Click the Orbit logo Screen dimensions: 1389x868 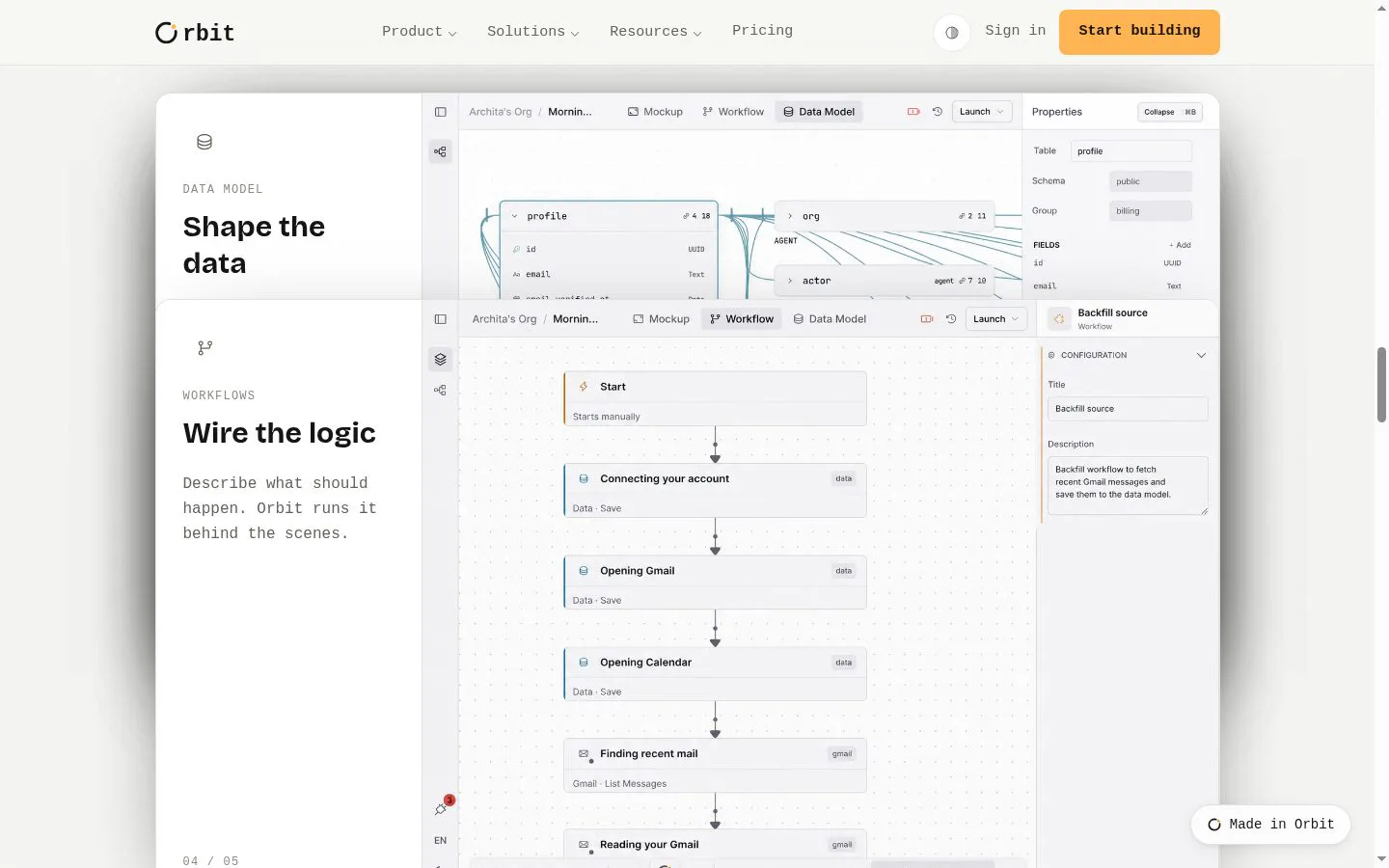click(195, 33)
